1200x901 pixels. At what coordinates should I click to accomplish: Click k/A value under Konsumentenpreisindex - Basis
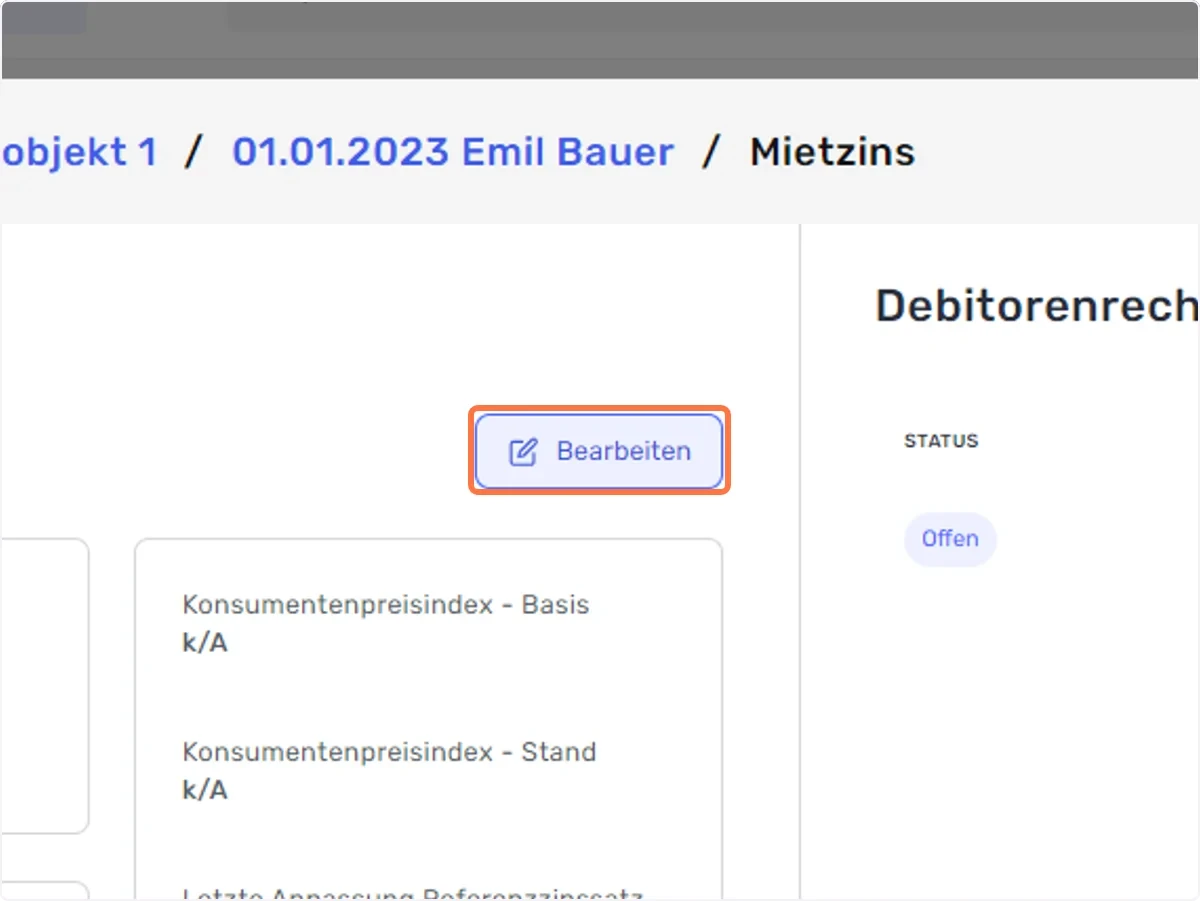(205, 643)
